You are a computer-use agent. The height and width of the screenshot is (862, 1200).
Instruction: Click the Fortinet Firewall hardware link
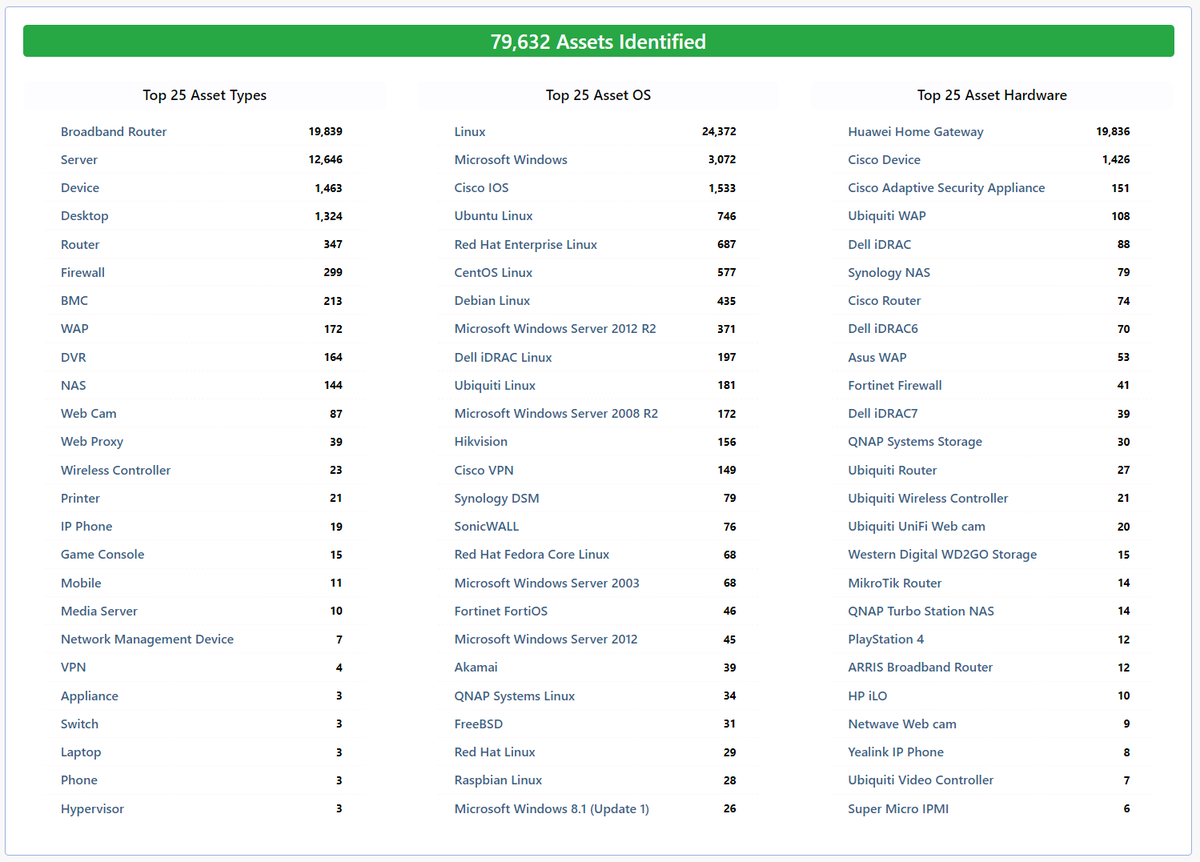(x=895, y=385)
